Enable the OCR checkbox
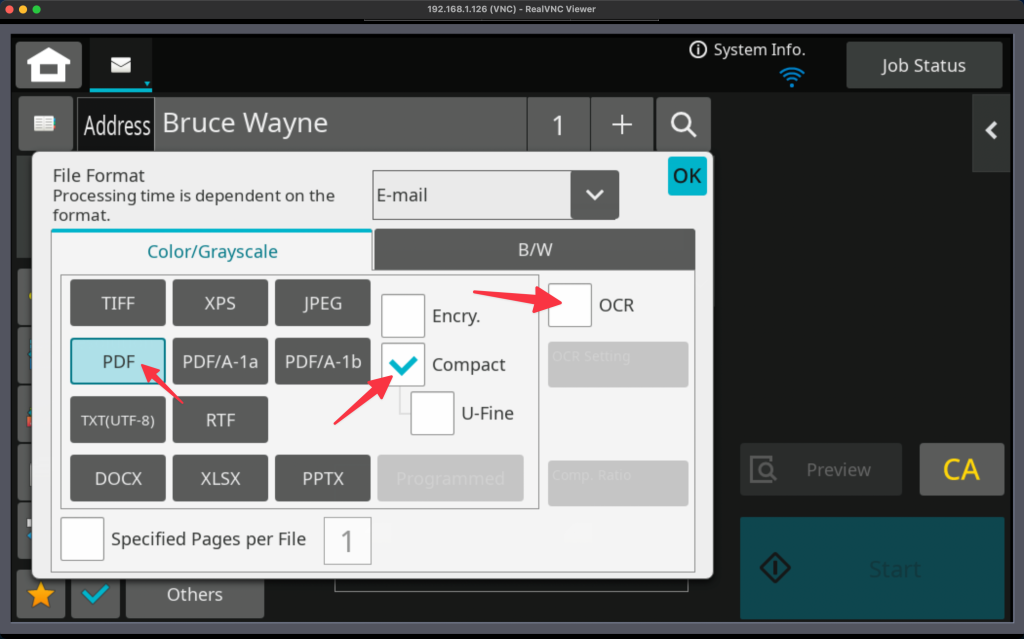This screenshot has width=1024, height=639. click(570, 305)
